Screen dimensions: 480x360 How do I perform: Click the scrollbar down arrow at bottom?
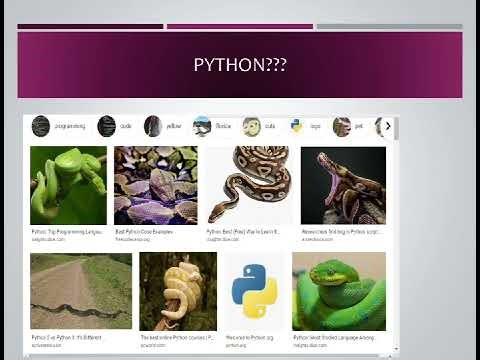coord(396,349)
